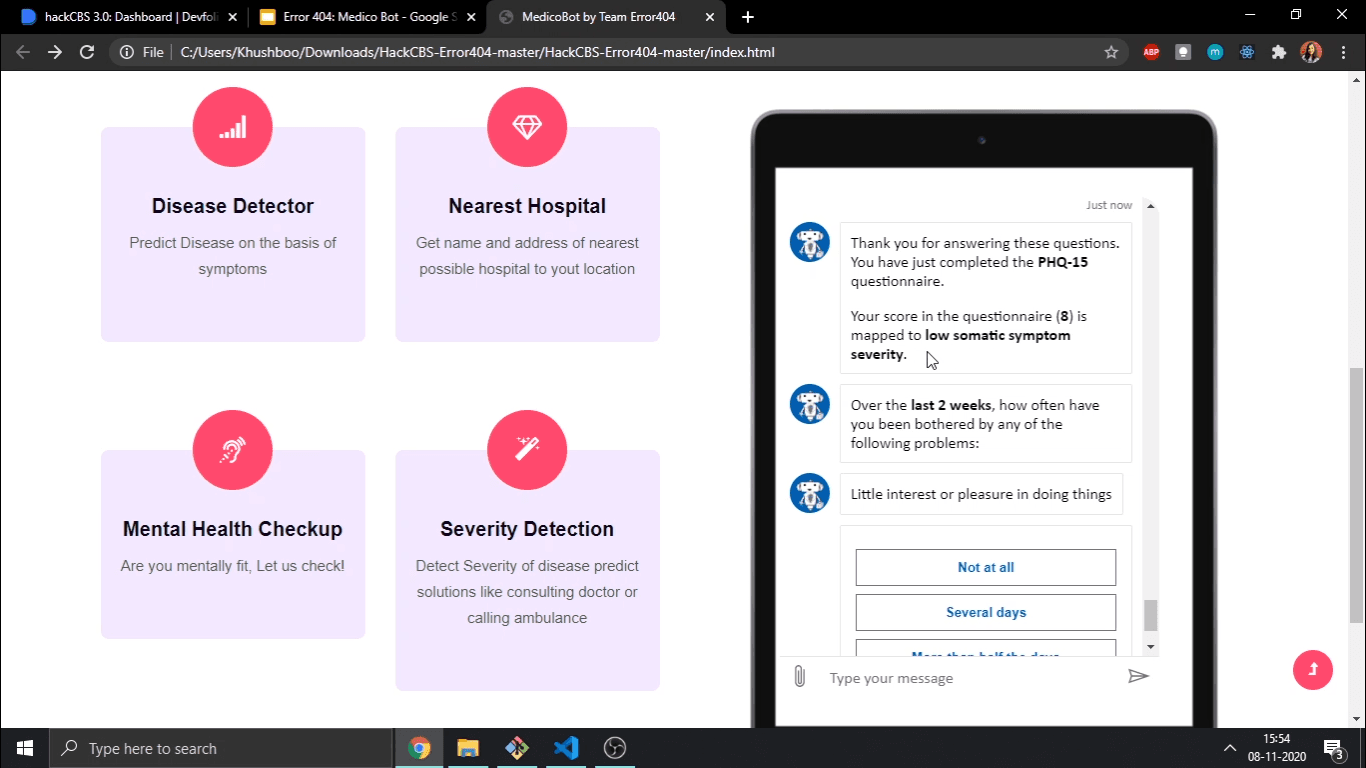Reload the page with the refresh icon
Viewport: 1366px width, 768px height.
click(x=87, y=52)
